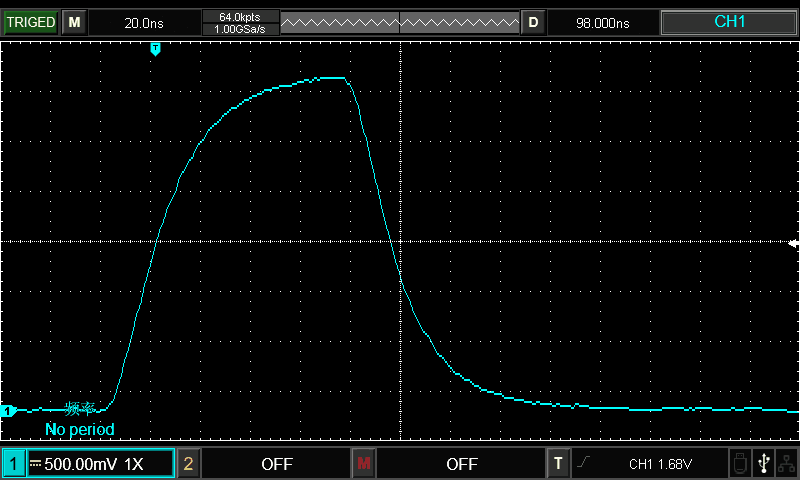The height and width of the screenshot is (480, 800).
Task: Open the CH1 menu tab
Action: coord(729,22)
